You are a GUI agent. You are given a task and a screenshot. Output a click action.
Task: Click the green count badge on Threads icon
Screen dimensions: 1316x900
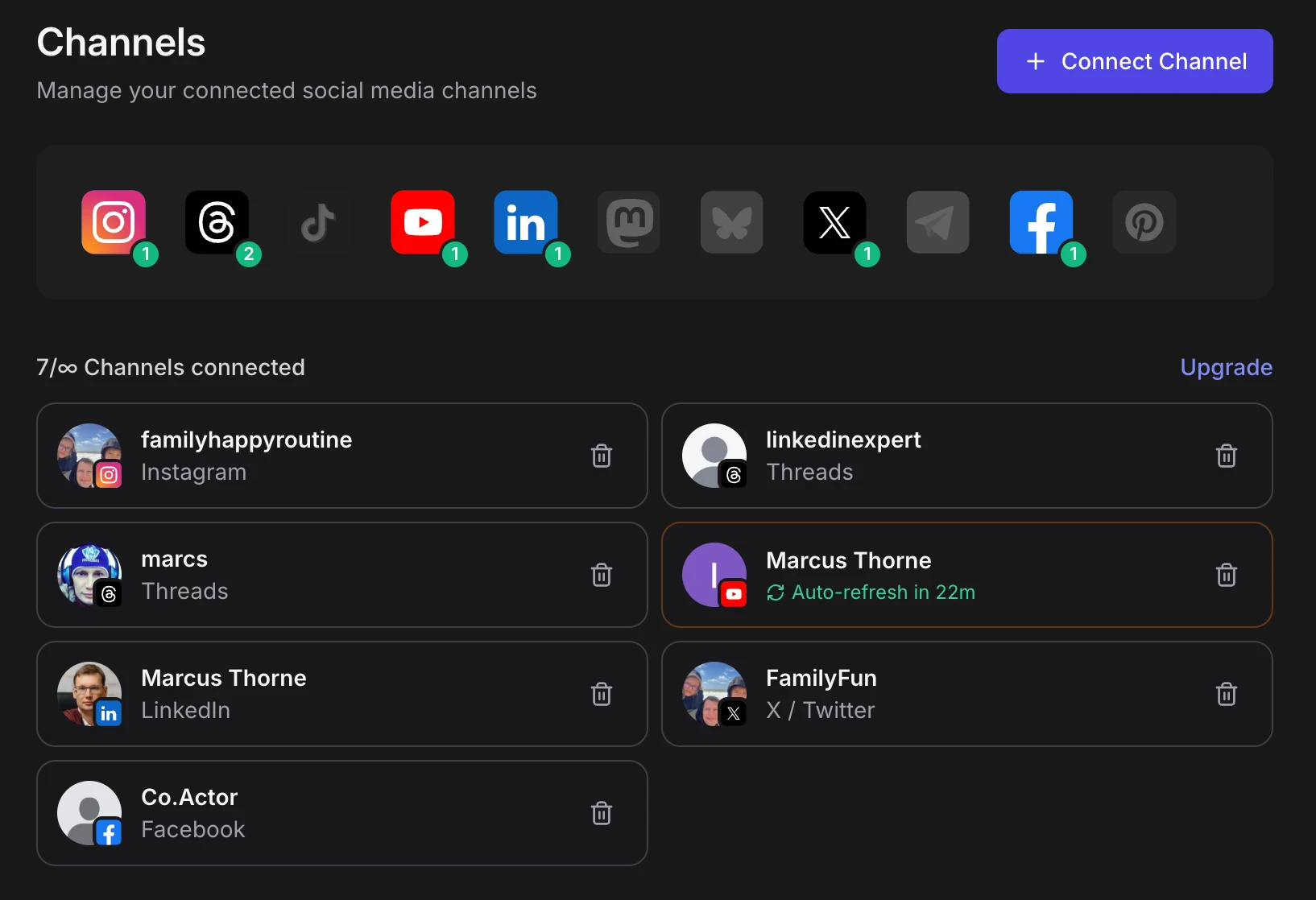click(249, 254)
